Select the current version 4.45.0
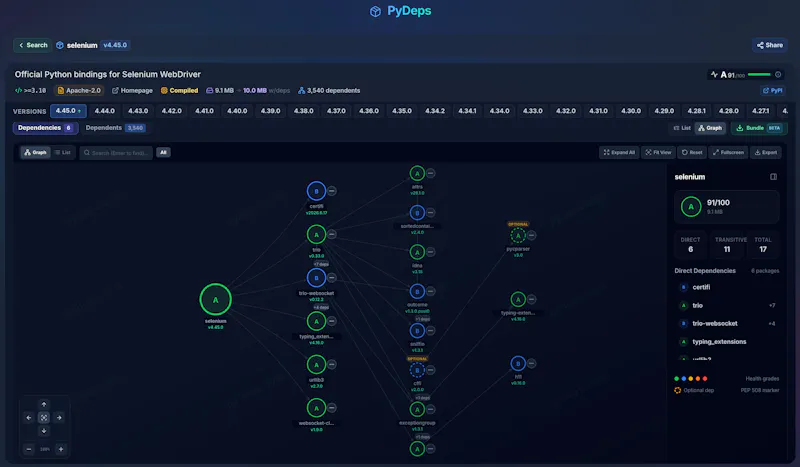800x467 pixels. tap(68, 111)
